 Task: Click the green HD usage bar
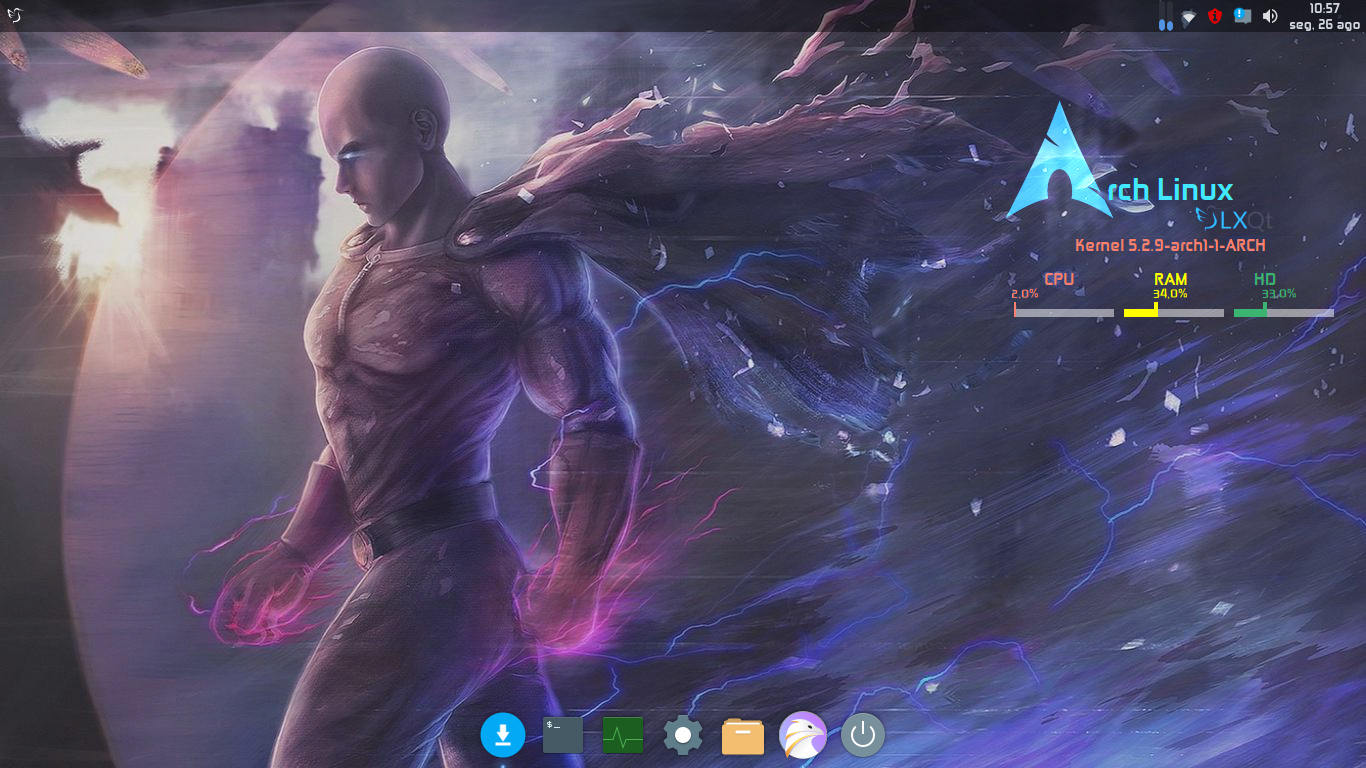point(1283,313)
